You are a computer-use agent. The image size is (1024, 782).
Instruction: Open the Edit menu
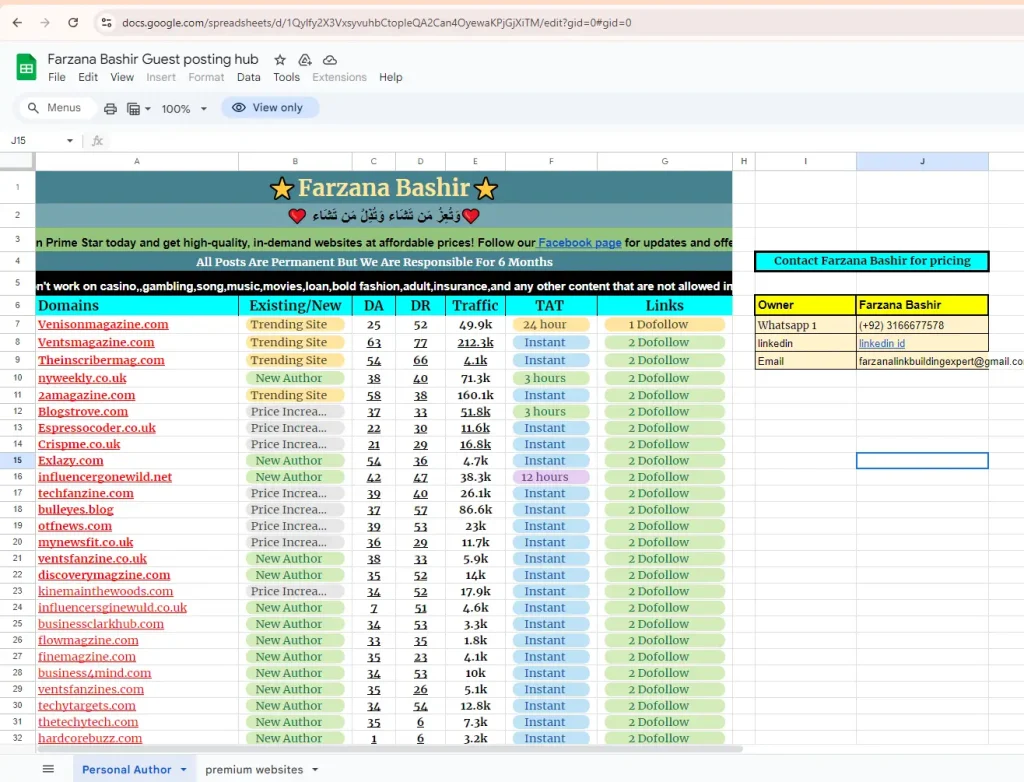point(88,77)
